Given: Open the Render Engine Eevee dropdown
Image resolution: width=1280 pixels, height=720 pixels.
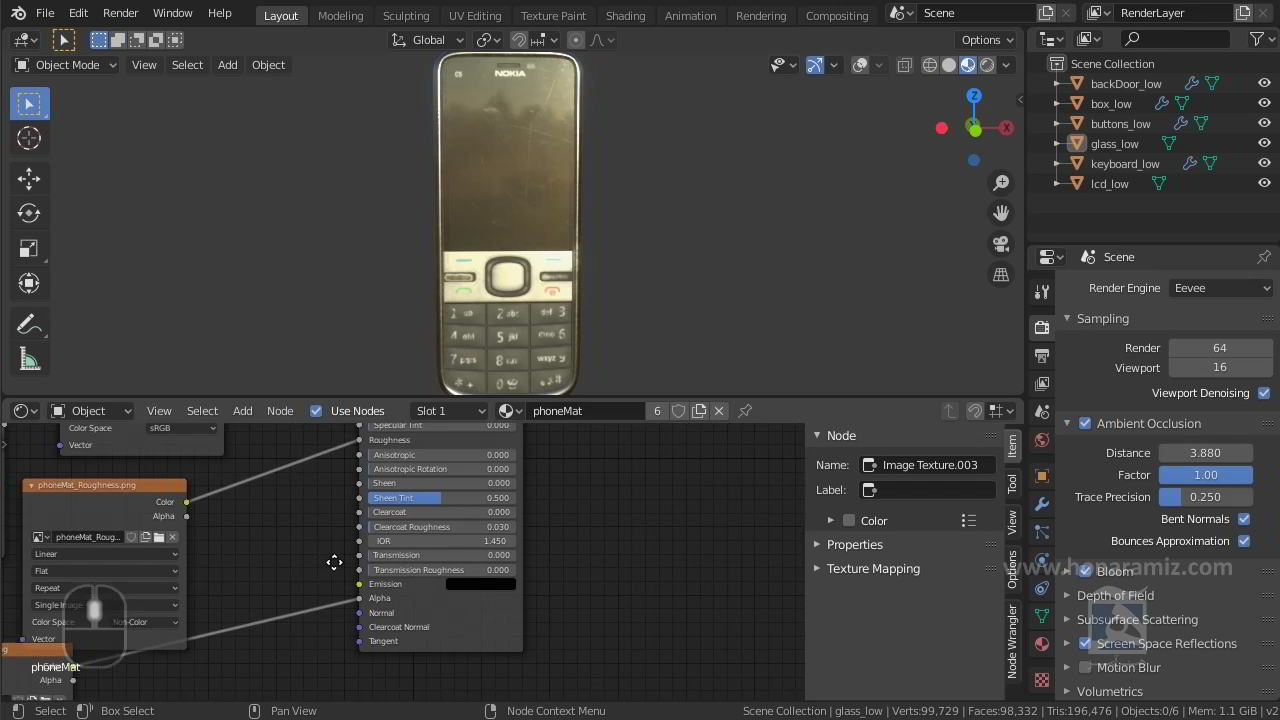Looking at the screenshot, I should (x=1221, y=288).
